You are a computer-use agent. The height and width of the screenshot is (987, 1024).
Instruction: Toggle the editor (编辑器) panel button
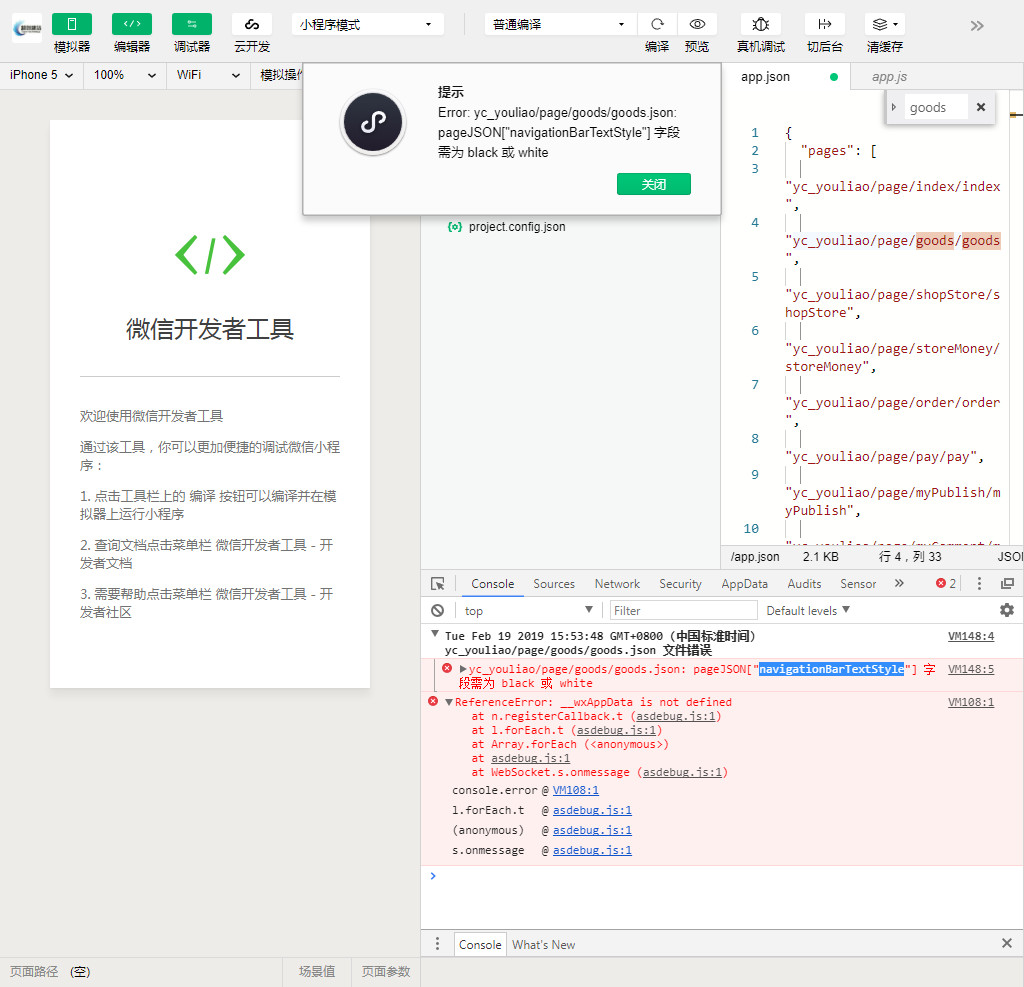click(x=132, y=24)
